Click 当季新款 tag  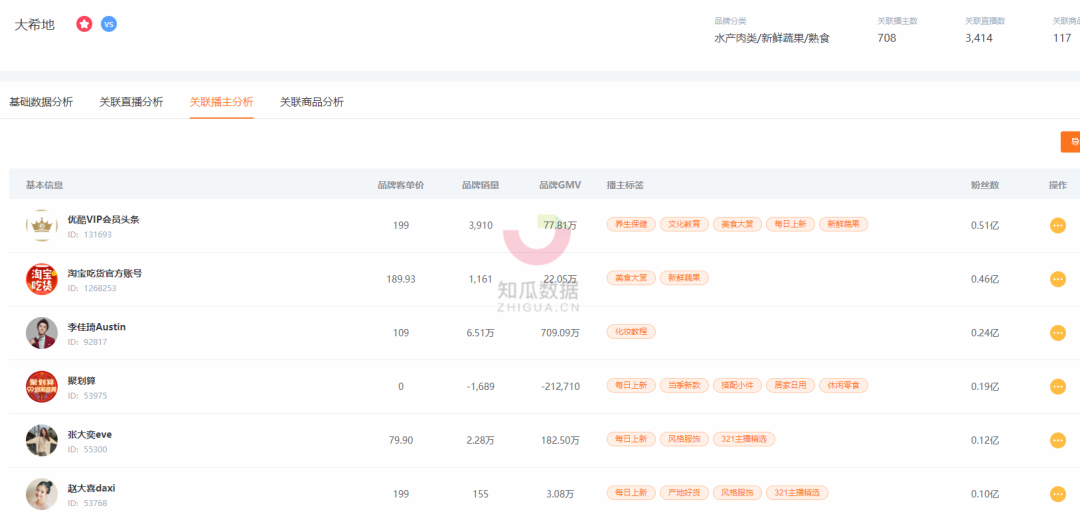point(684,385)
